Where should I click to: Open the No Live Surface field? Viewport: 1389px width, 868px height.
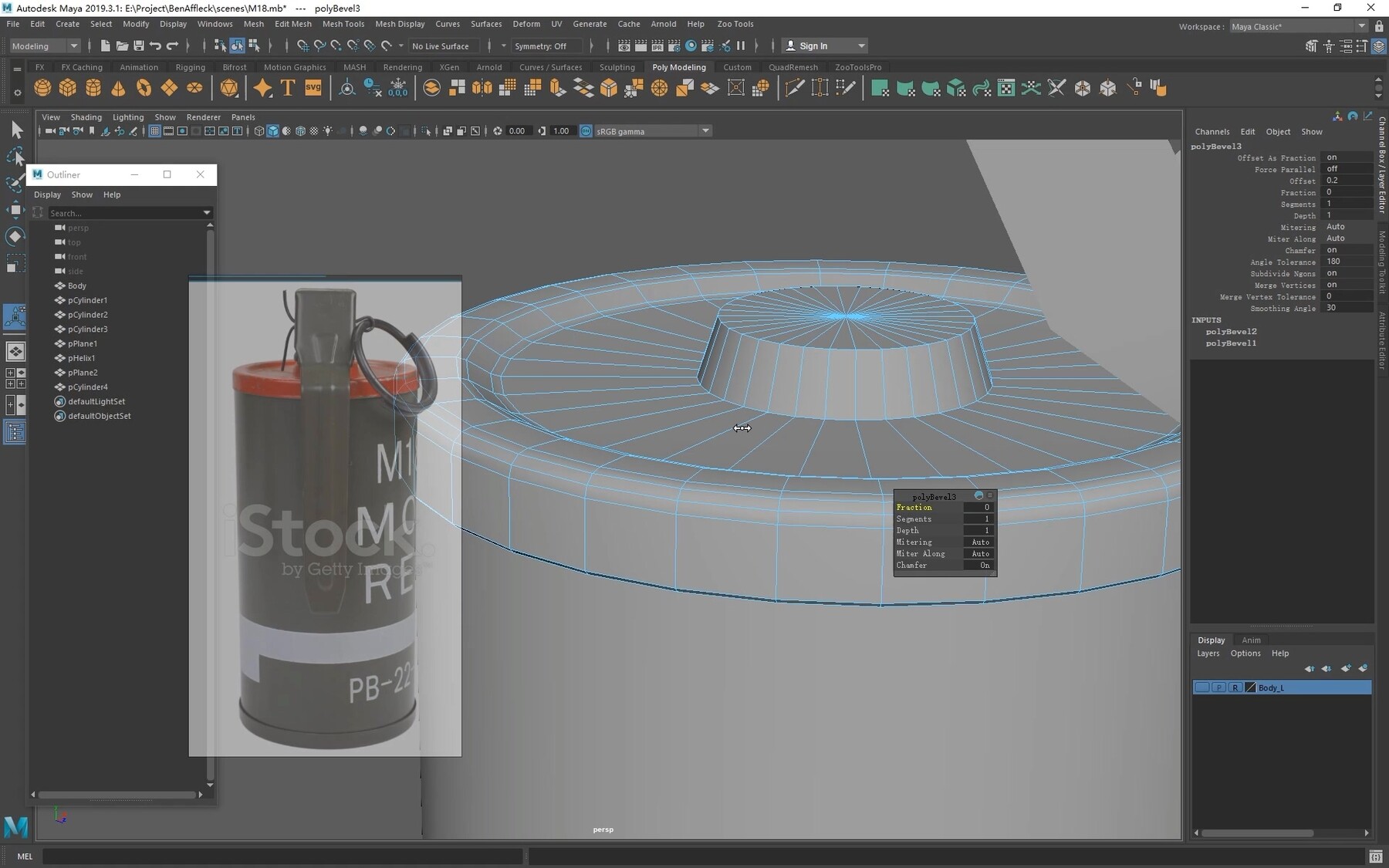click(444, 46)
